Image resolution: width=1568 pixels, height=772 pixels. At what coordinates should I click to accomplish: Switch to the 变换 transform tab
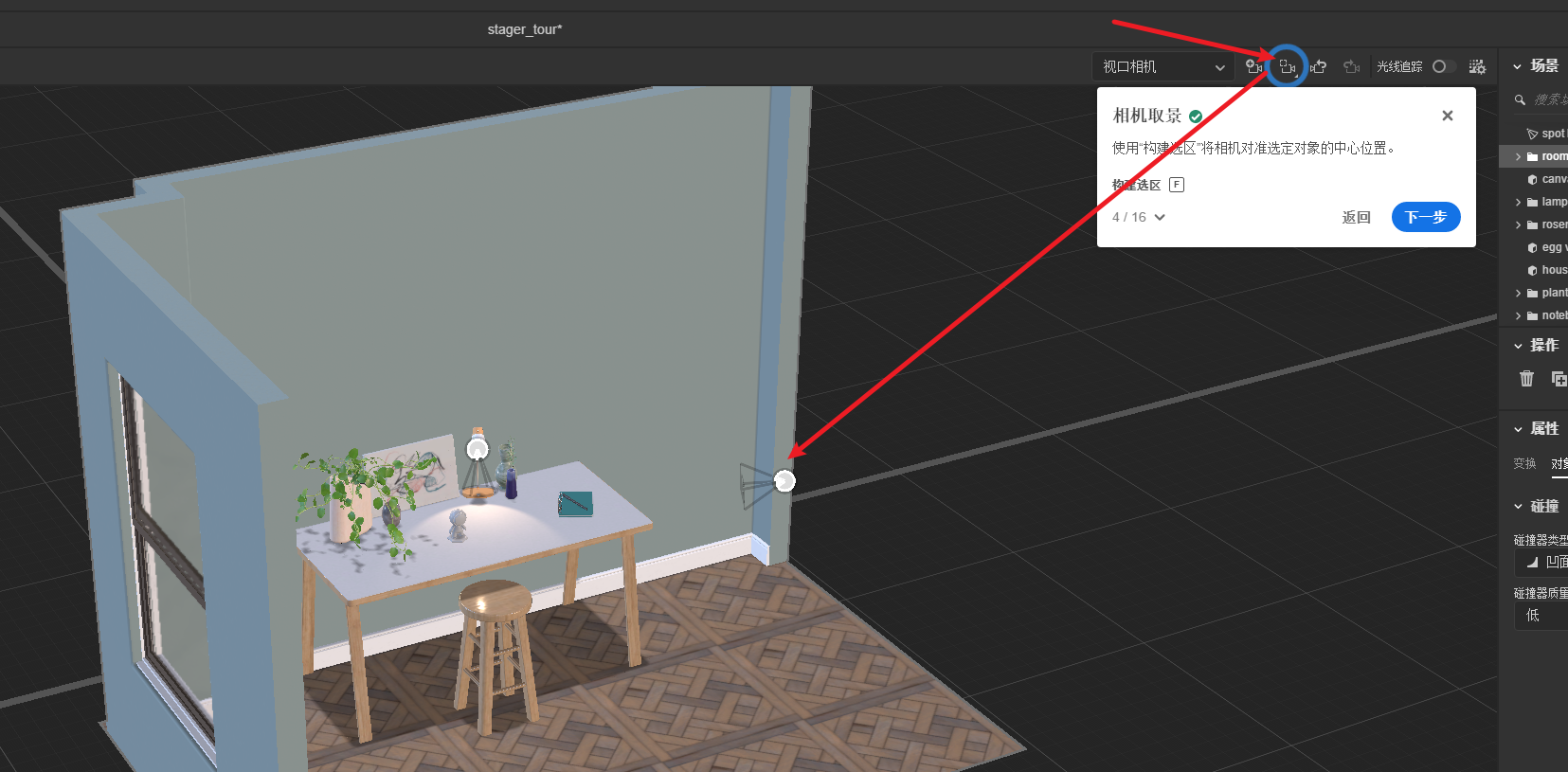coord(1524,463)
